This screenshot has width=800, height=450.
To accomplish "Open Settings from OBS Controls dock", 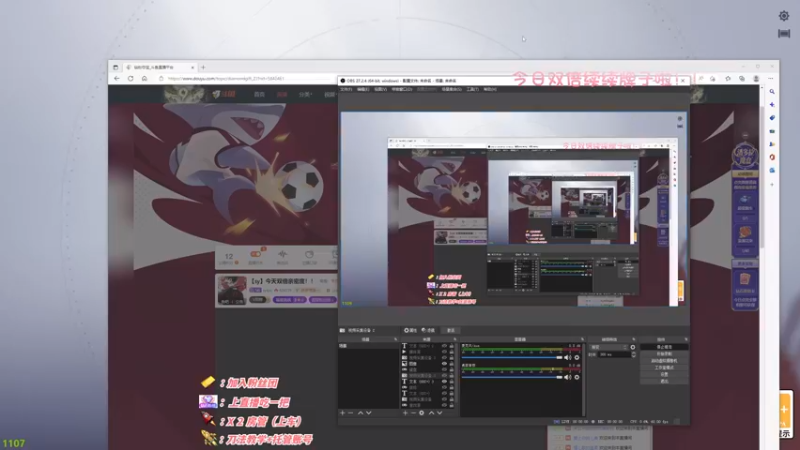I will pyautogui.click(x=664, y=374).
